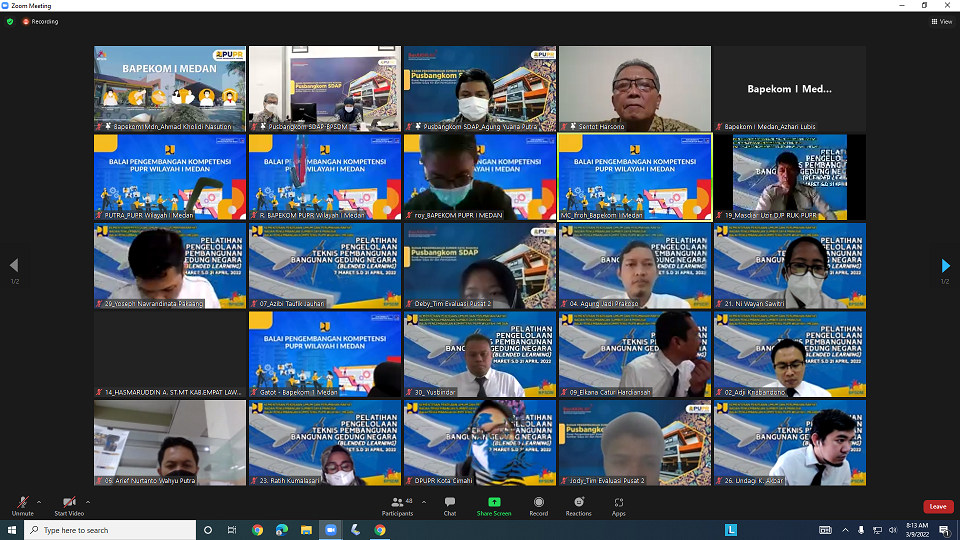Click the name label 09_Elkana Catur Hardiansah
This screenshot has height=540, width=960.
click(x=610, y=392)
